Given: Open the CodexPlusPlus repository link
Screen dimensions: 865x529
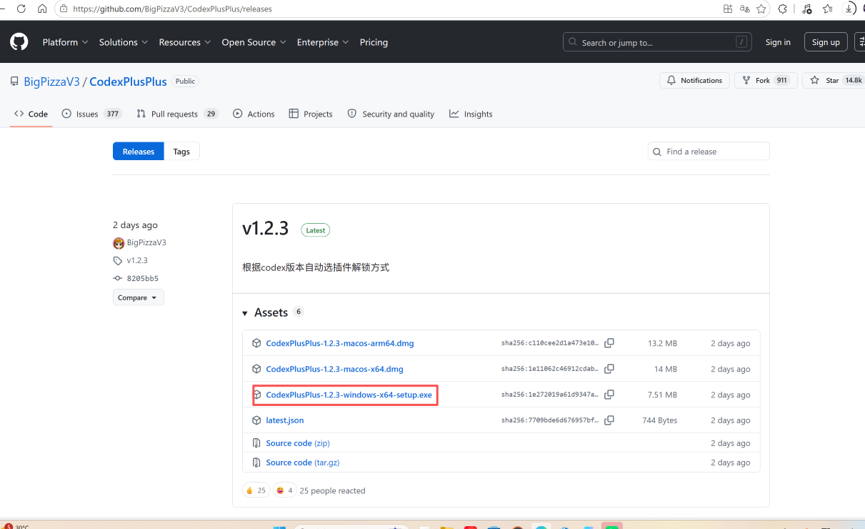Looking at the screenshot, I should [128, 82].
